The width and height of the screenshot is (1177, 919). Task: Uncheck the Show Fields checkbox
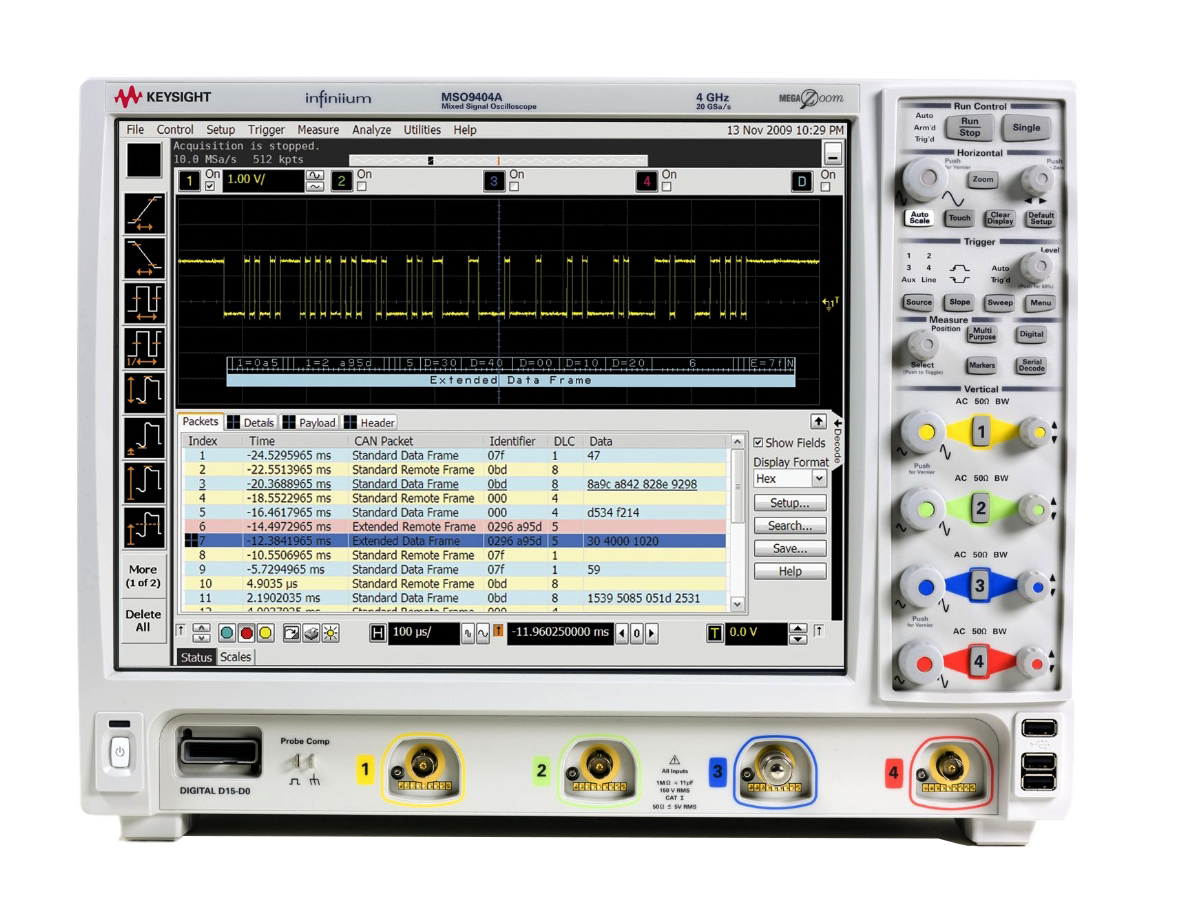(758, 443)
